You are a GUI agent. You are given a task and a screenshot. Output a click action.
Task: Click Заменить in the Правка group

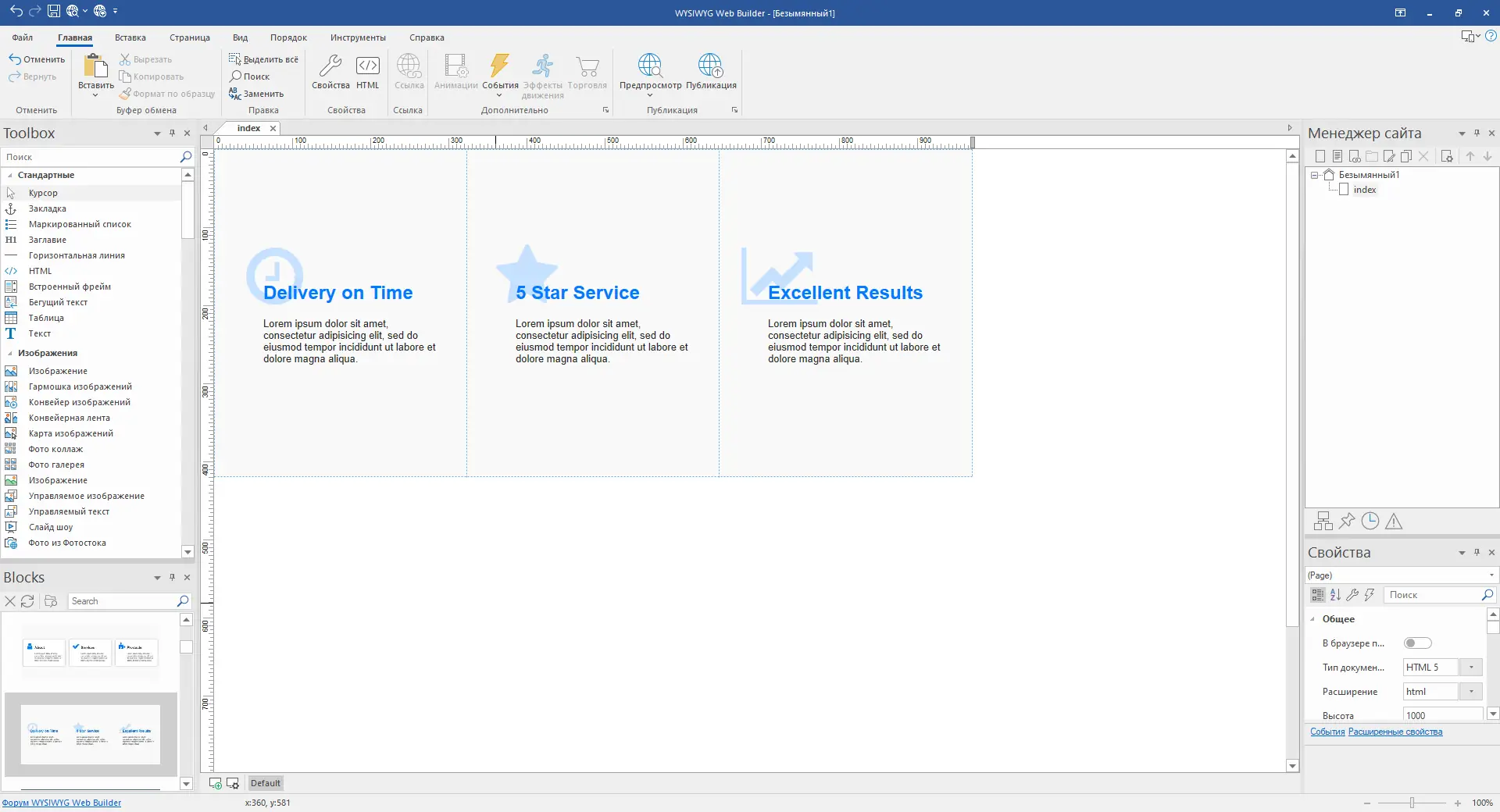(x=256, y=94)
